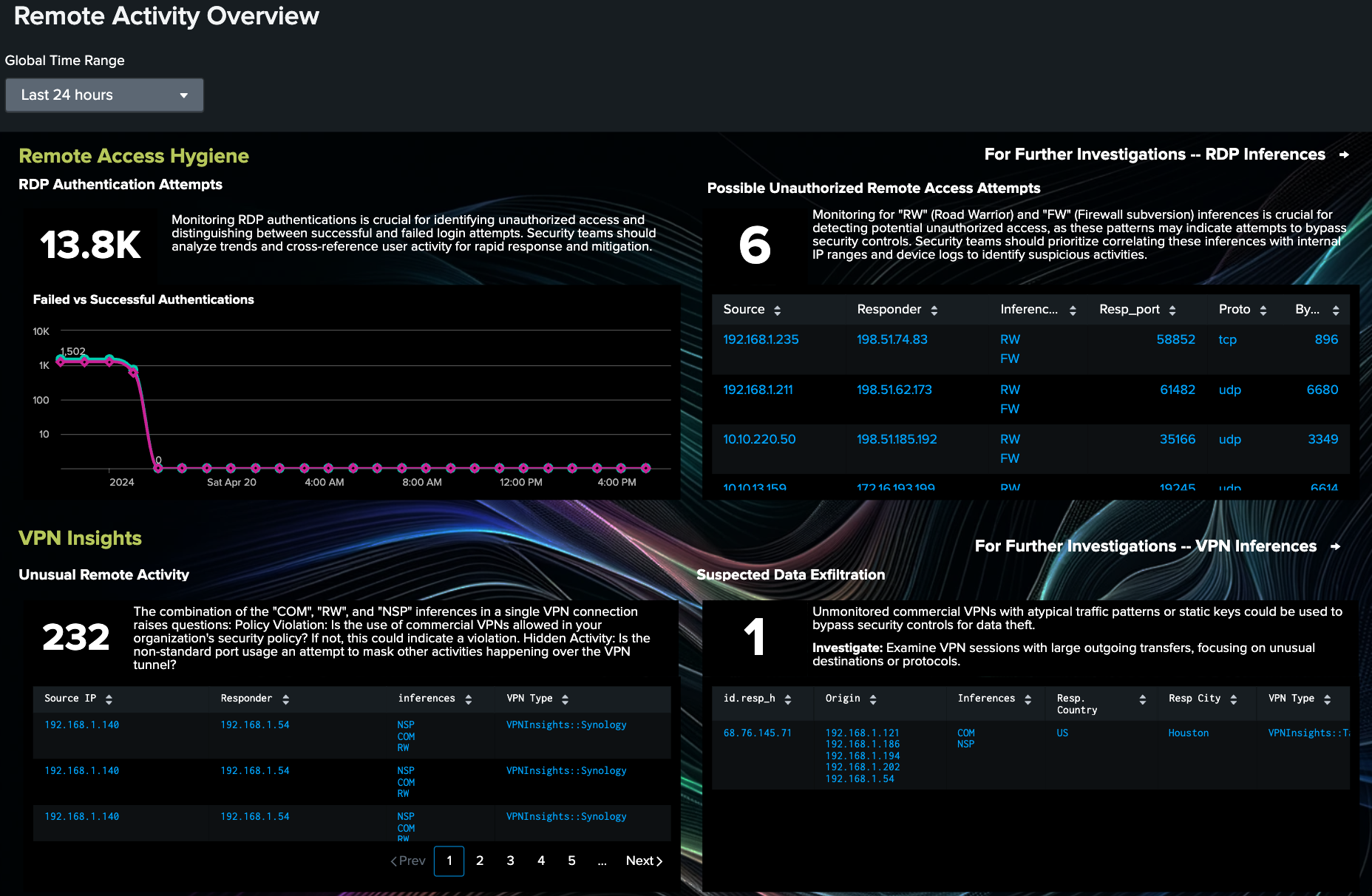Select page 3 of Unusual Remote Activity results
Screen dimensions: 1372x896
point(510,861)
